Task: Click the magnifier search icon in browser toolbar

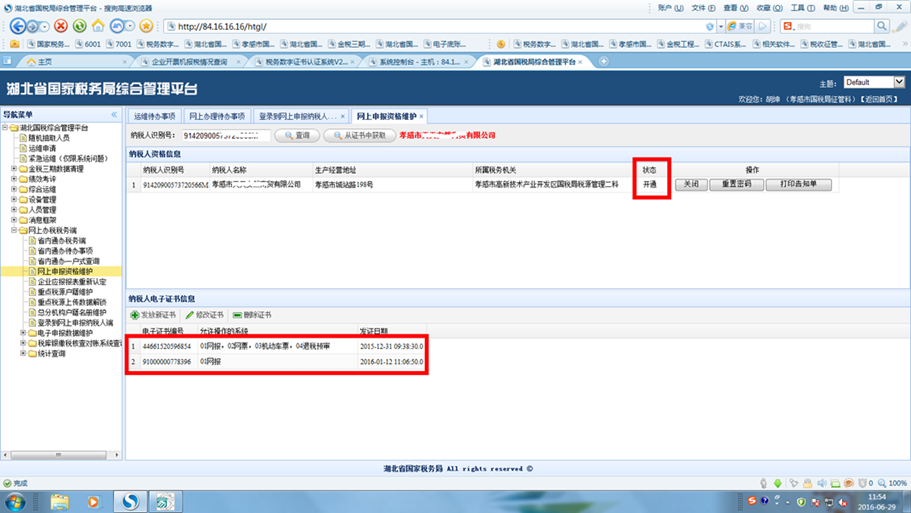Action: tap(882, 26)
